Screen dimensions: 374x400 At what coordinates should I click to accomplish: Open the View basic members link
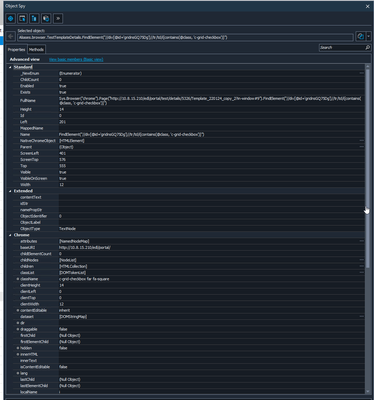point(76,59)
